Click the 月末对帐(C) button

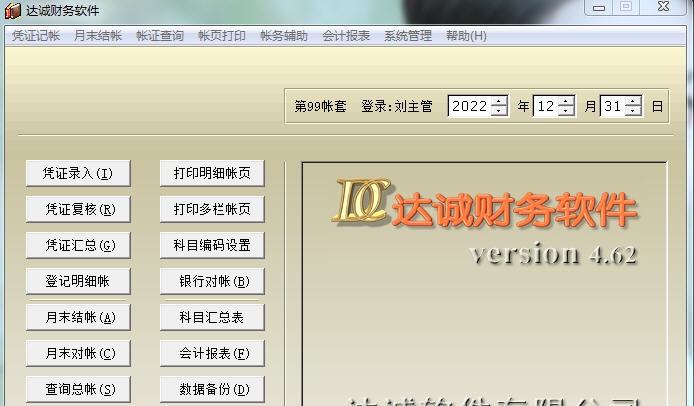point(78,353)
